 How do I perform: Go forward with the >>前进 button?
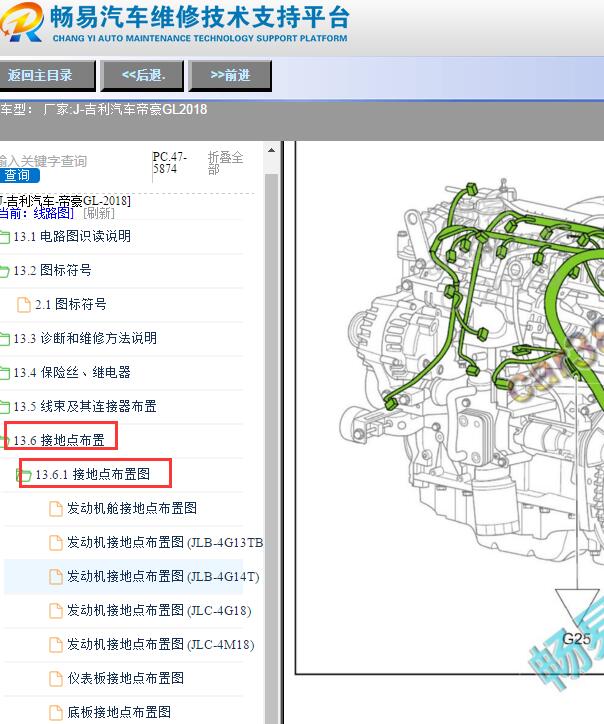click(230, 75)
